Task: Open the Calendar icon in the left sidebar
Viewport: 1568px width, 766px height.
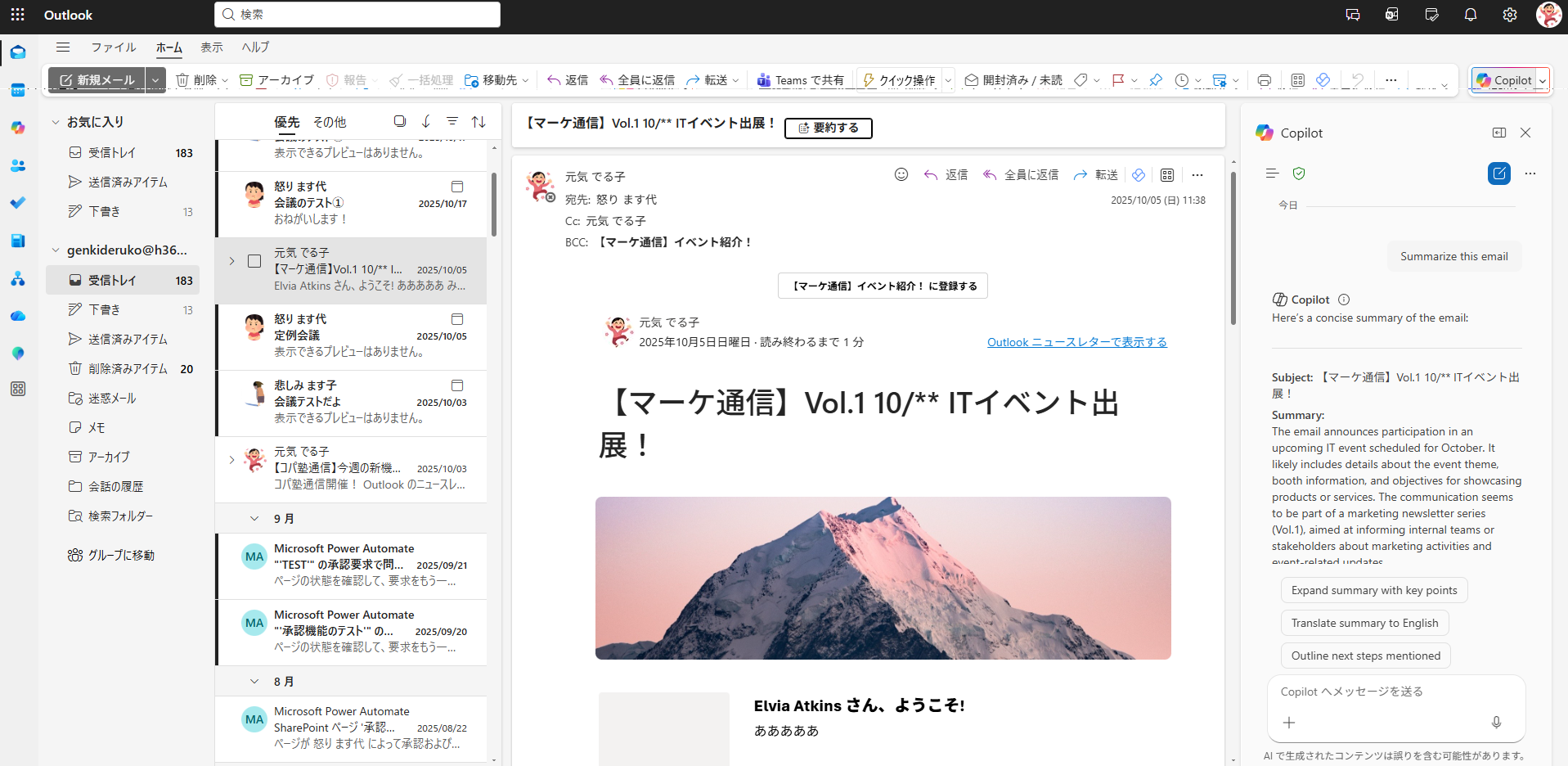Action: 18,90
